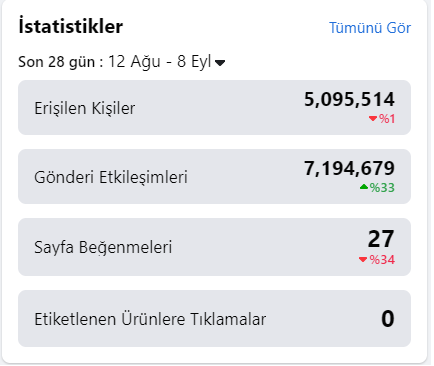Open Etiketlenen Ürünlere Tıklamalar card

tap(214, 318)
